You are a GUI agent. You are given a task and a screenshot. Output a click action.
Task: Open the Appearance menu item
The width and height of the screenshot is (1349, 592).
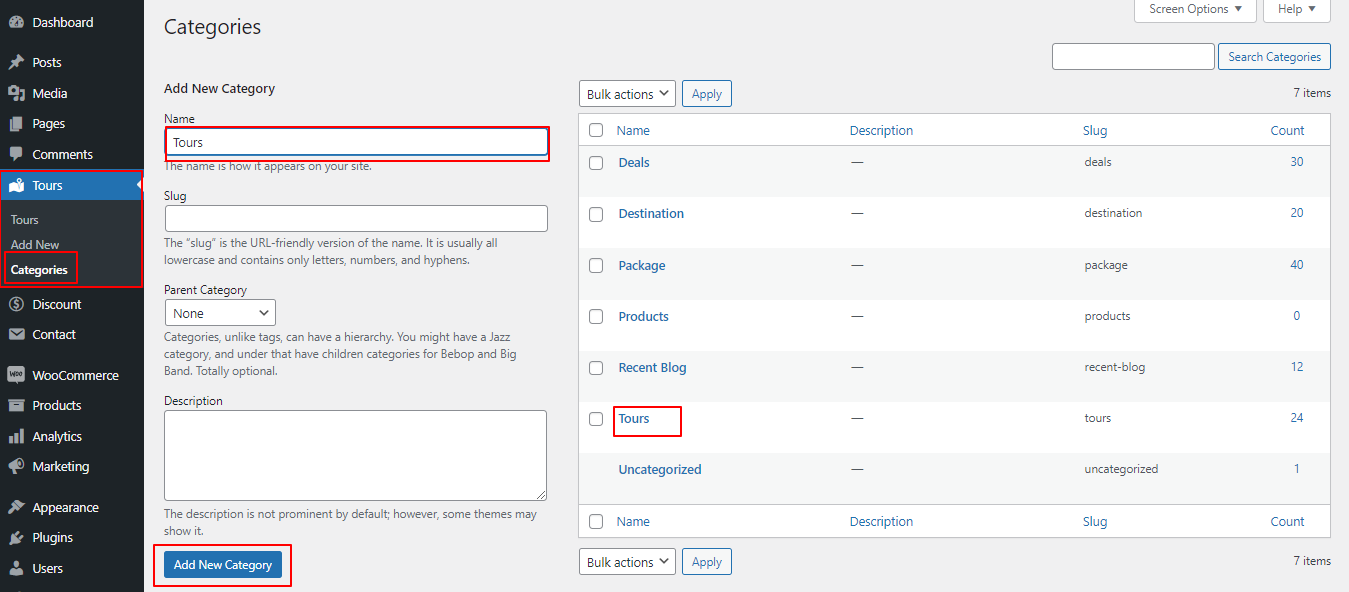65,507
